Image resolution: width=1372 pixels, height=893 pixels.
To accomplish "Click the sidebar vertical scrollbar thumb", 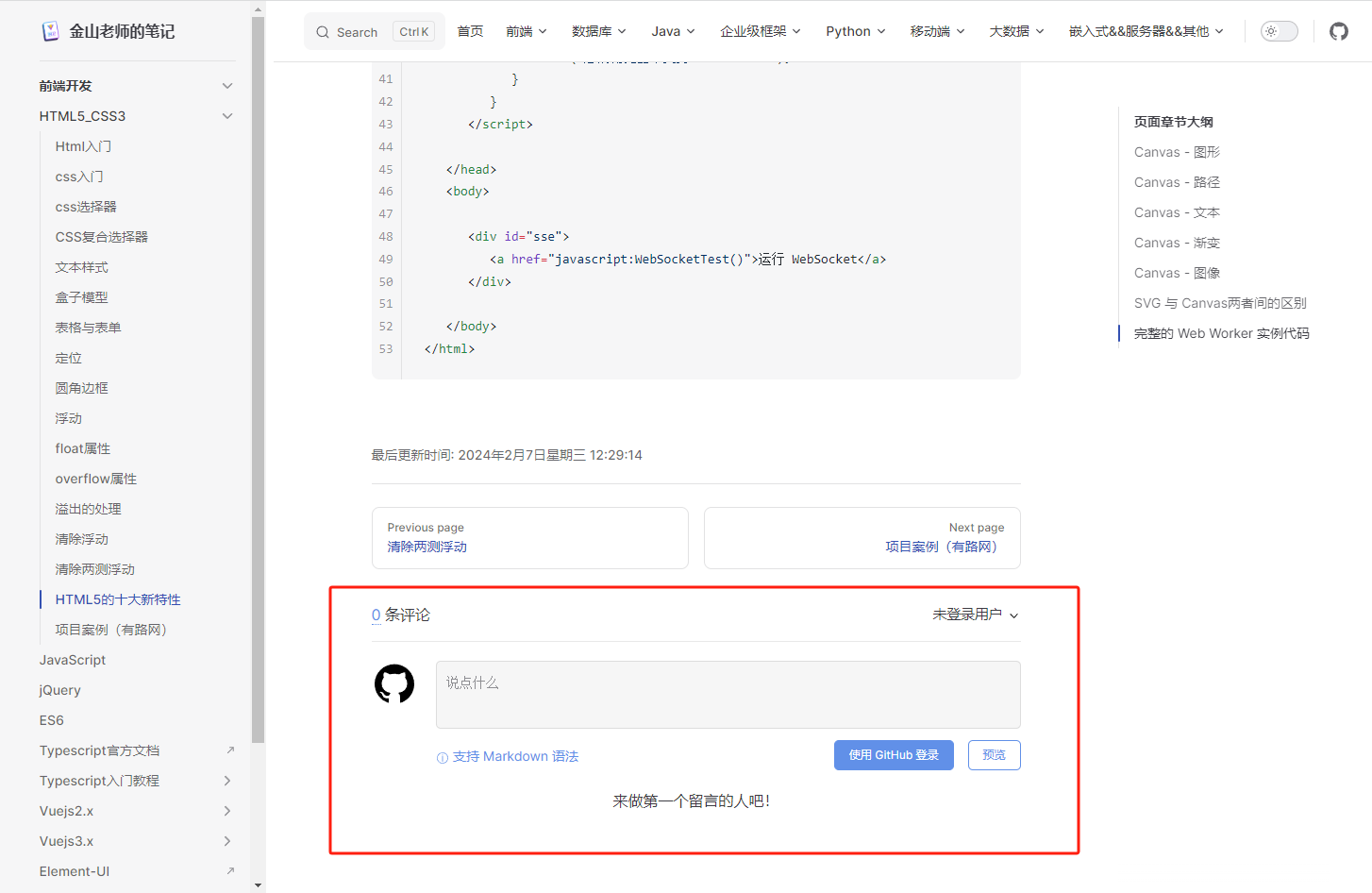I will tap(259, 379).
